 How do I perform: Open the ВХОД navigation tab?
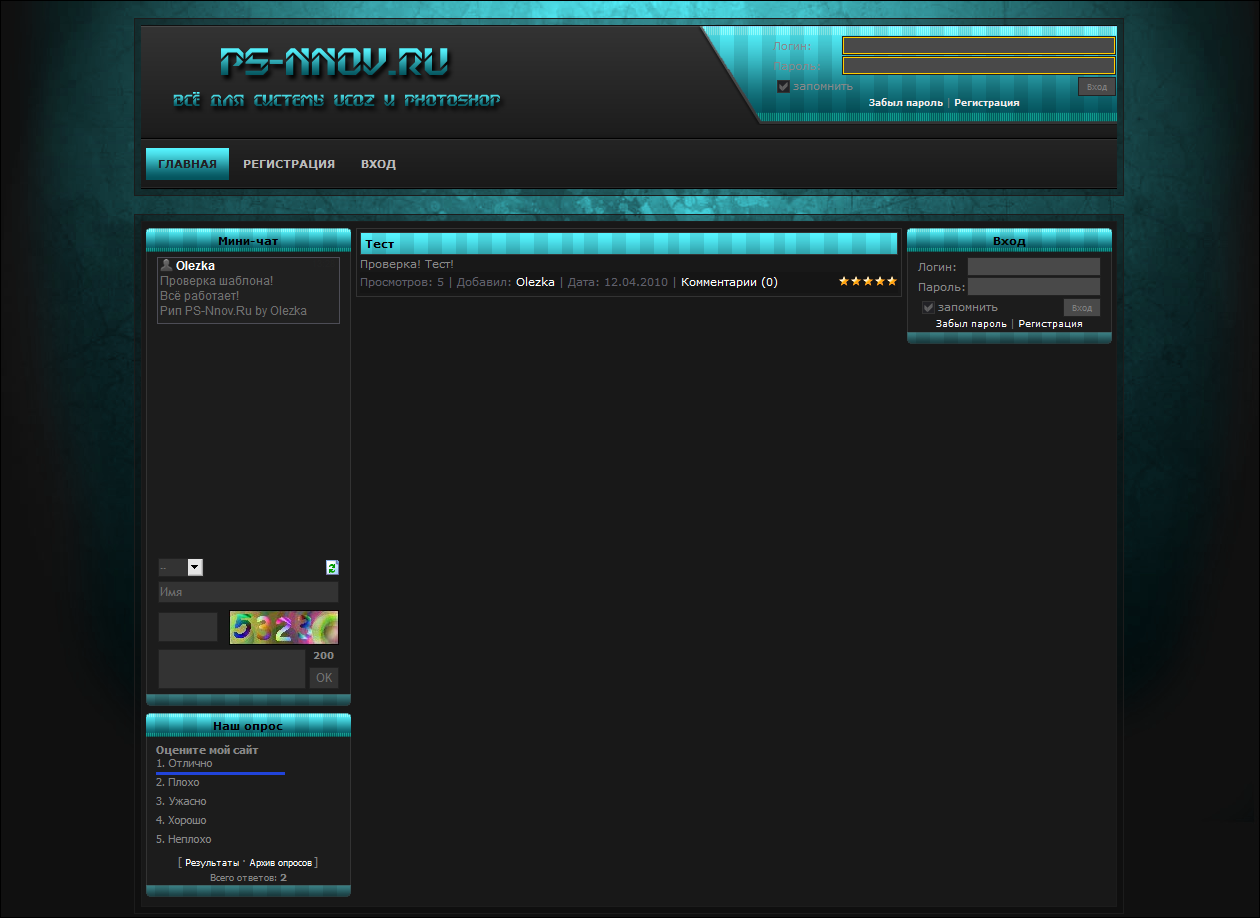378,164
